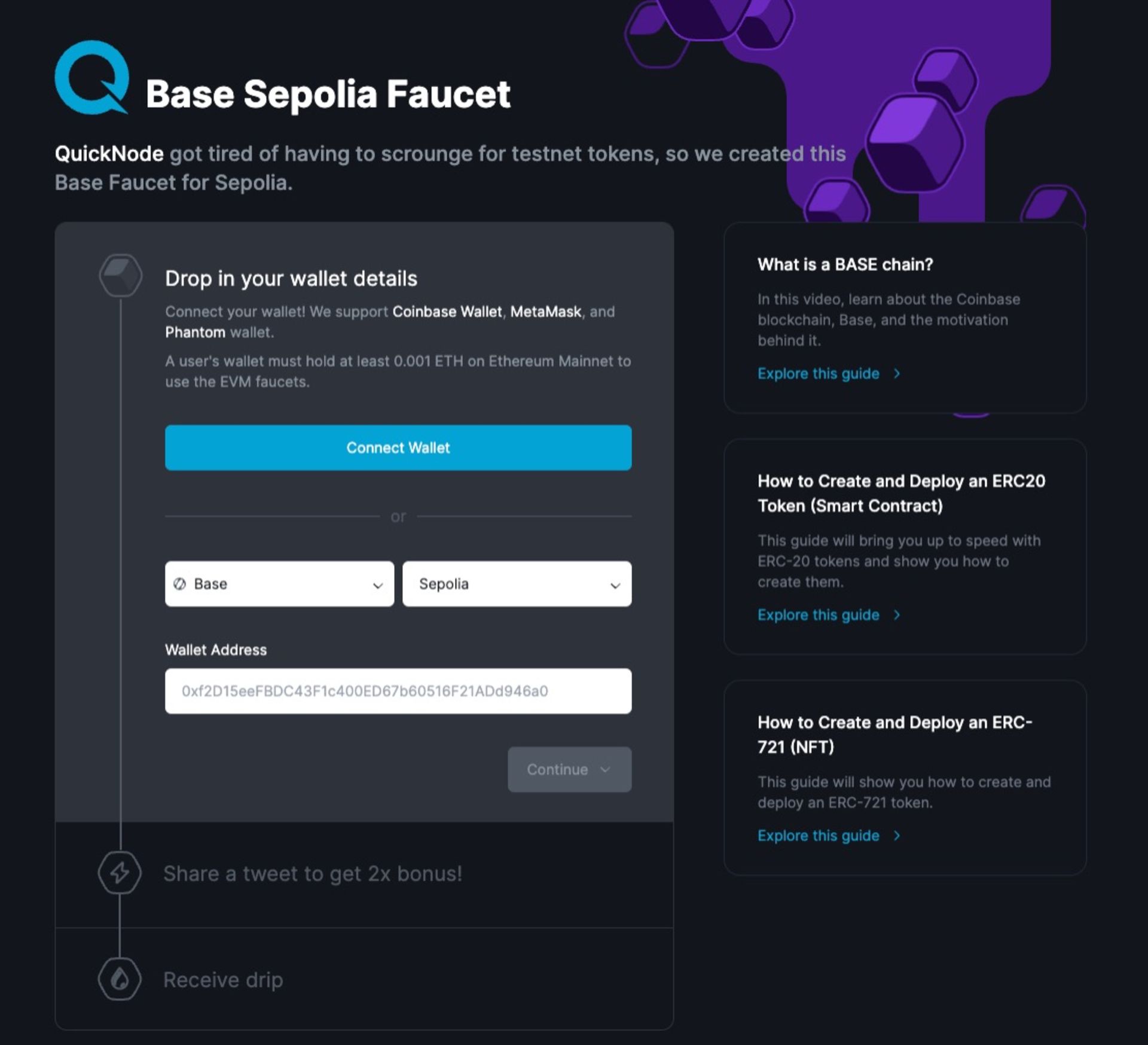
Task: Open Explore this guide for BASE chain
Action: tap(818, 373)
